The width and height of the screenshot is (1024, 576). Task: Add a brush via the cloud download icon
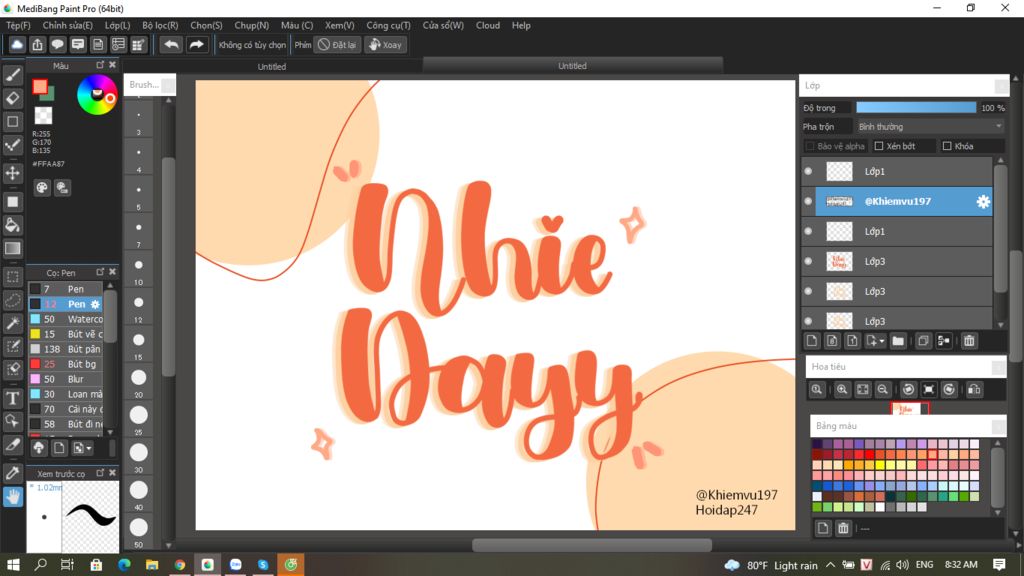[x=39, y=448]
